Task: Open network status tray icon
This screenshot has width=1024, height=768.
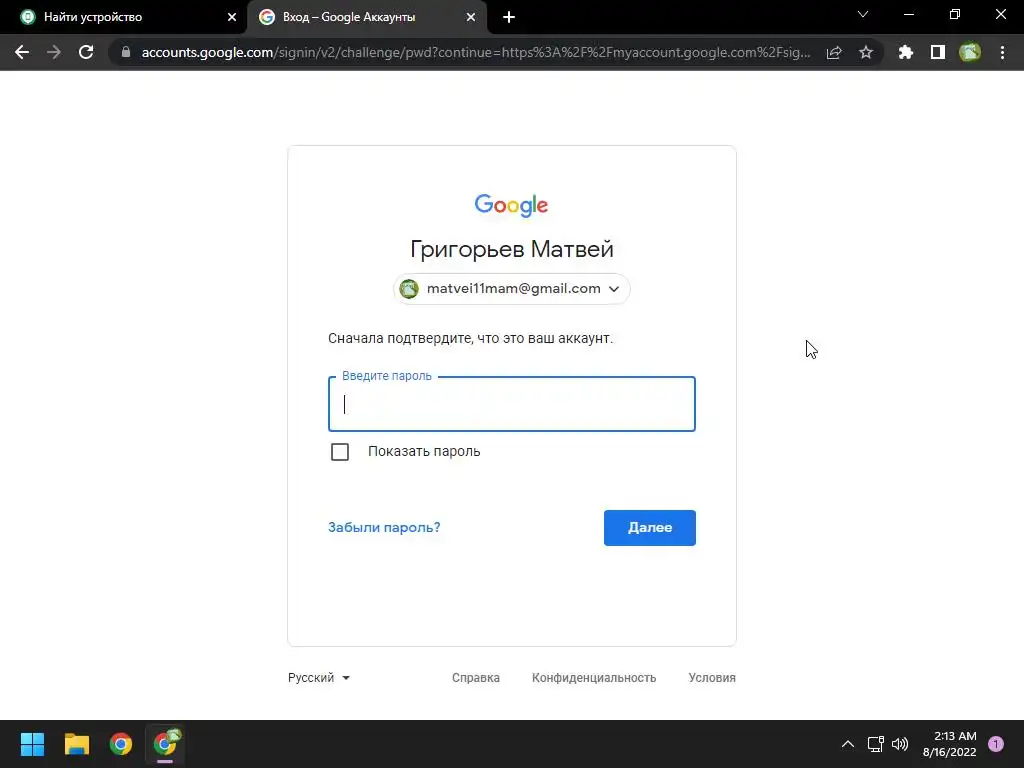Action: pyautogui.click(x=875, y=744)
